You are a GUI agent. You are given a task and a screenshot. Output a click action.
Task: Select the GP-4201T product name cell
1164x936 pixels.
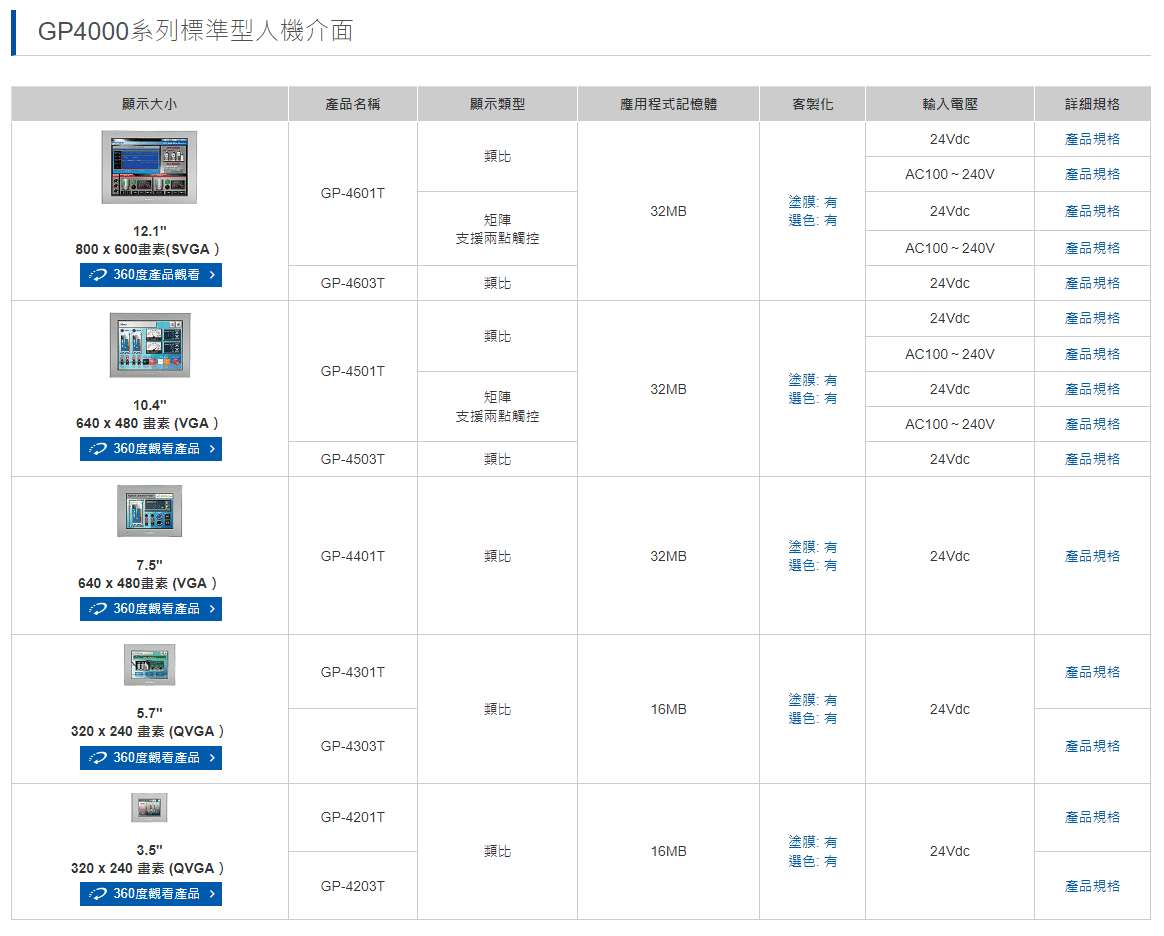coord(353,816)
